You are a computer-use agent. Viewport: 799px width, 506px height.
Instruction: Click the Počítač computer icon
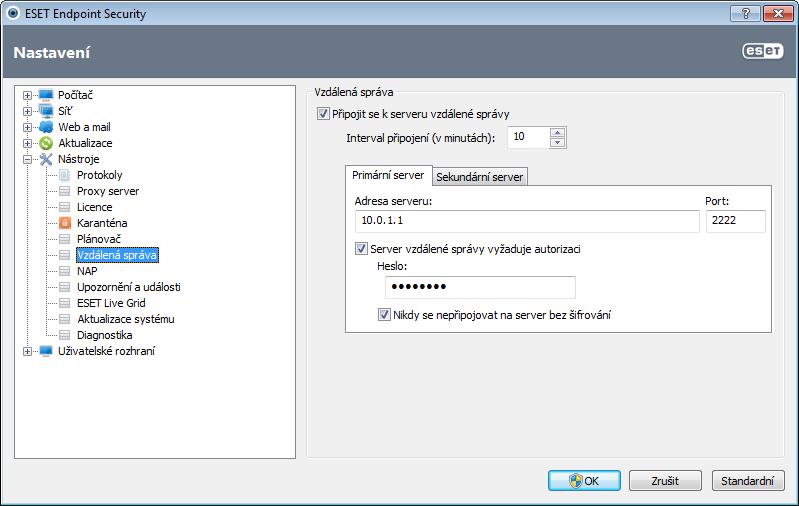[46, 95]
